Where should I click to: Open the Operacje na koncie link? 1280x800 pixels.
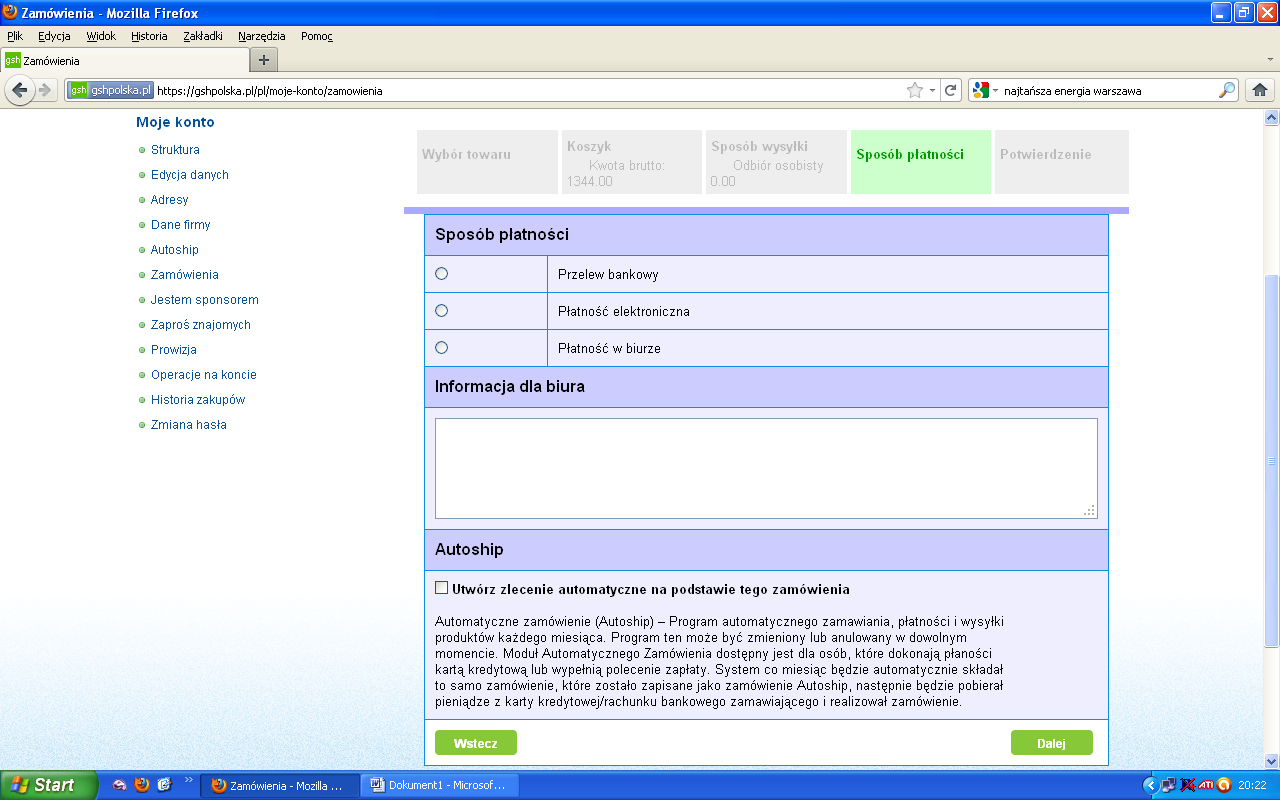(204, 375)
